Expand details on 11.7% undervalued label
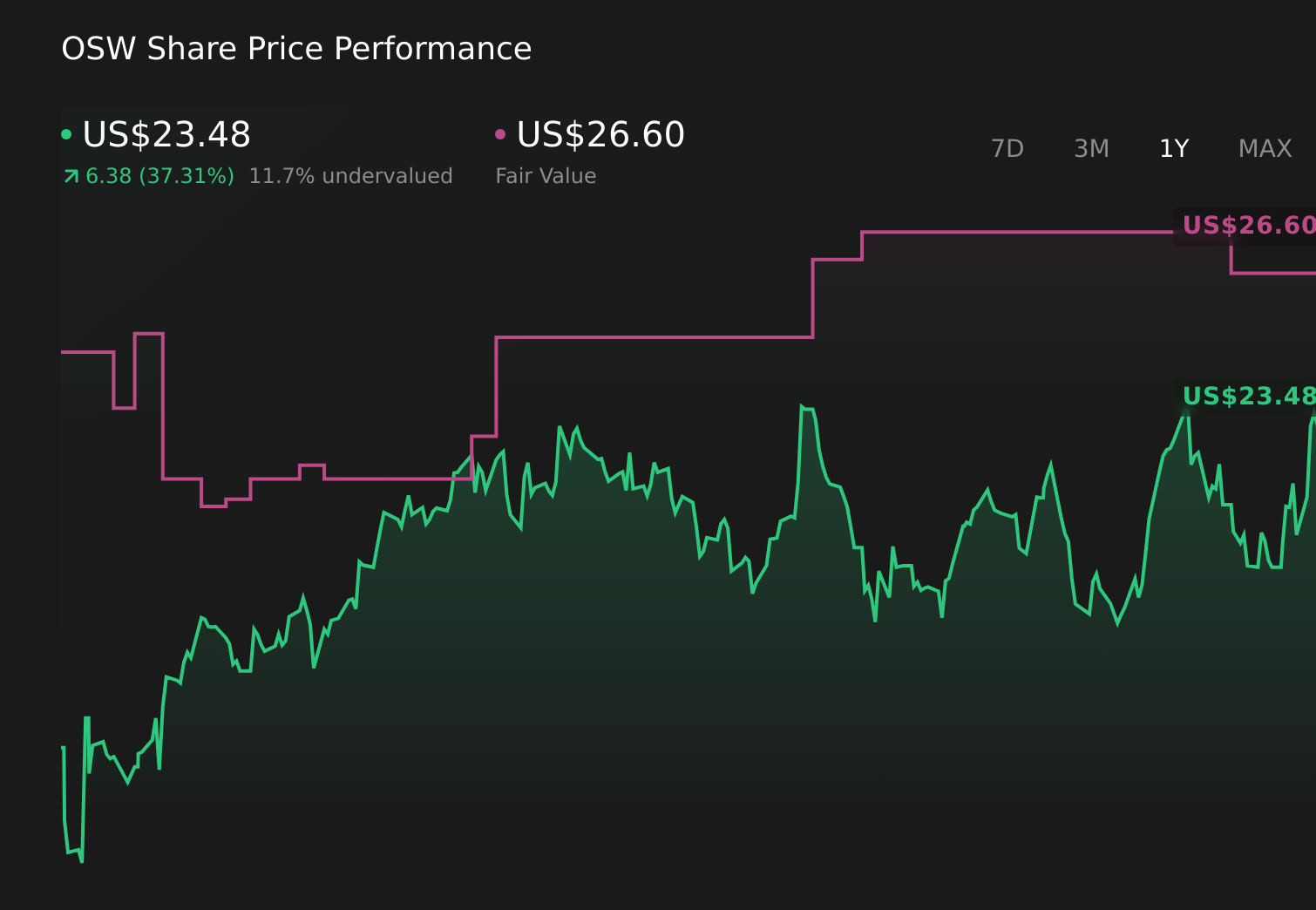The image size is (1316, 910). 350,175
